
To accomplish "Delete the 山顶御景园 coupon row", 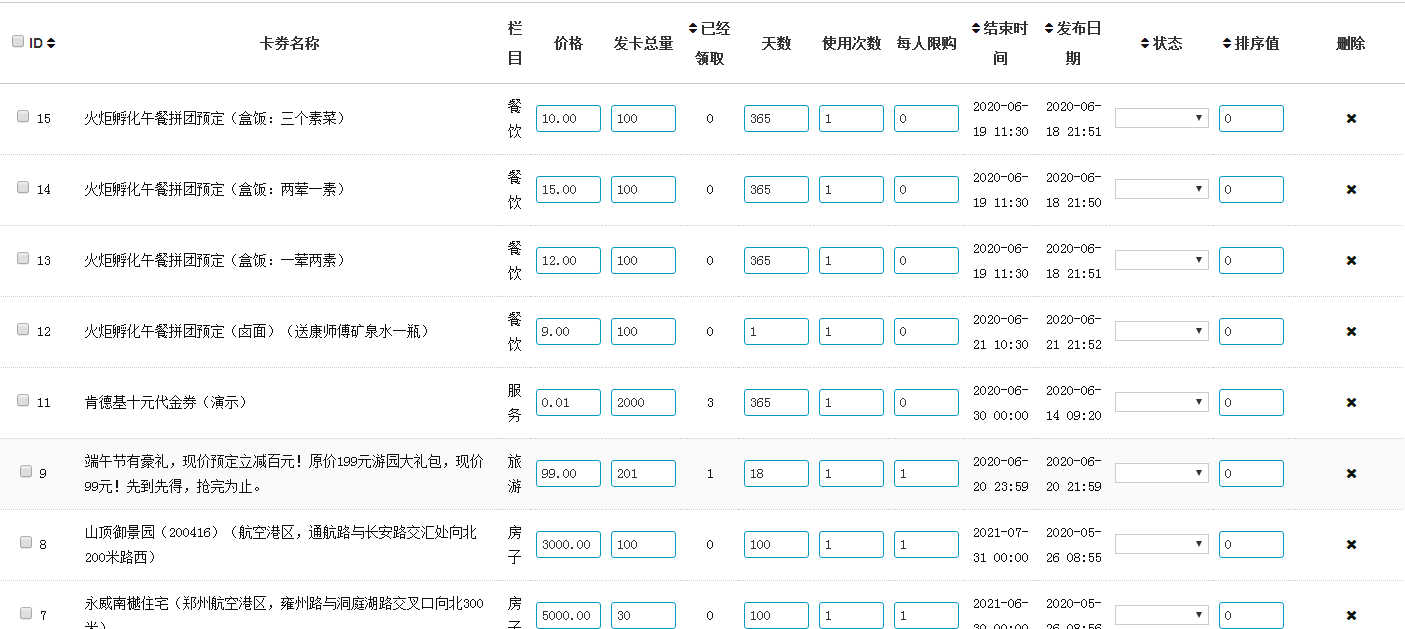I will click(1351, 545).
